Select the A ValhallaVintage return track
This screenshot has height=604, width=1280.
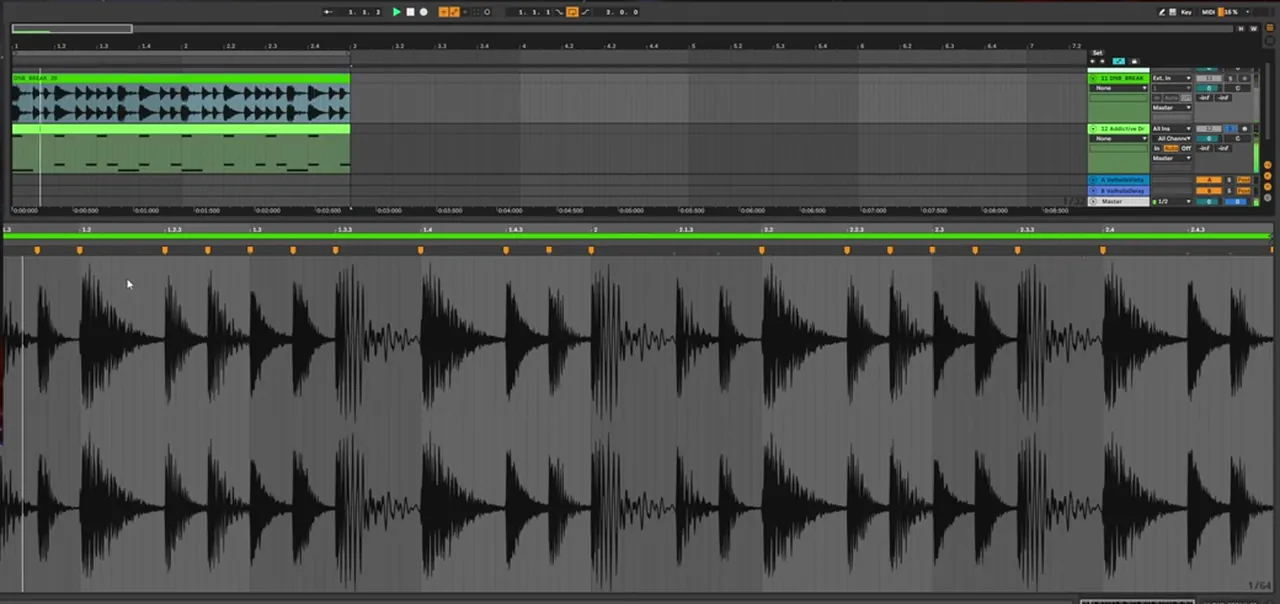click(1118, 180)
